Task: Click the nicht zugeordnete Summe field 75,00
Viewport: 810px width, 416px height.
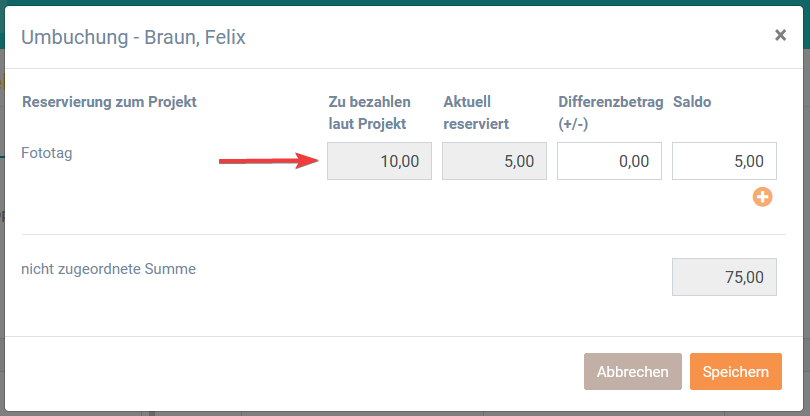Action: pos(724,277)
